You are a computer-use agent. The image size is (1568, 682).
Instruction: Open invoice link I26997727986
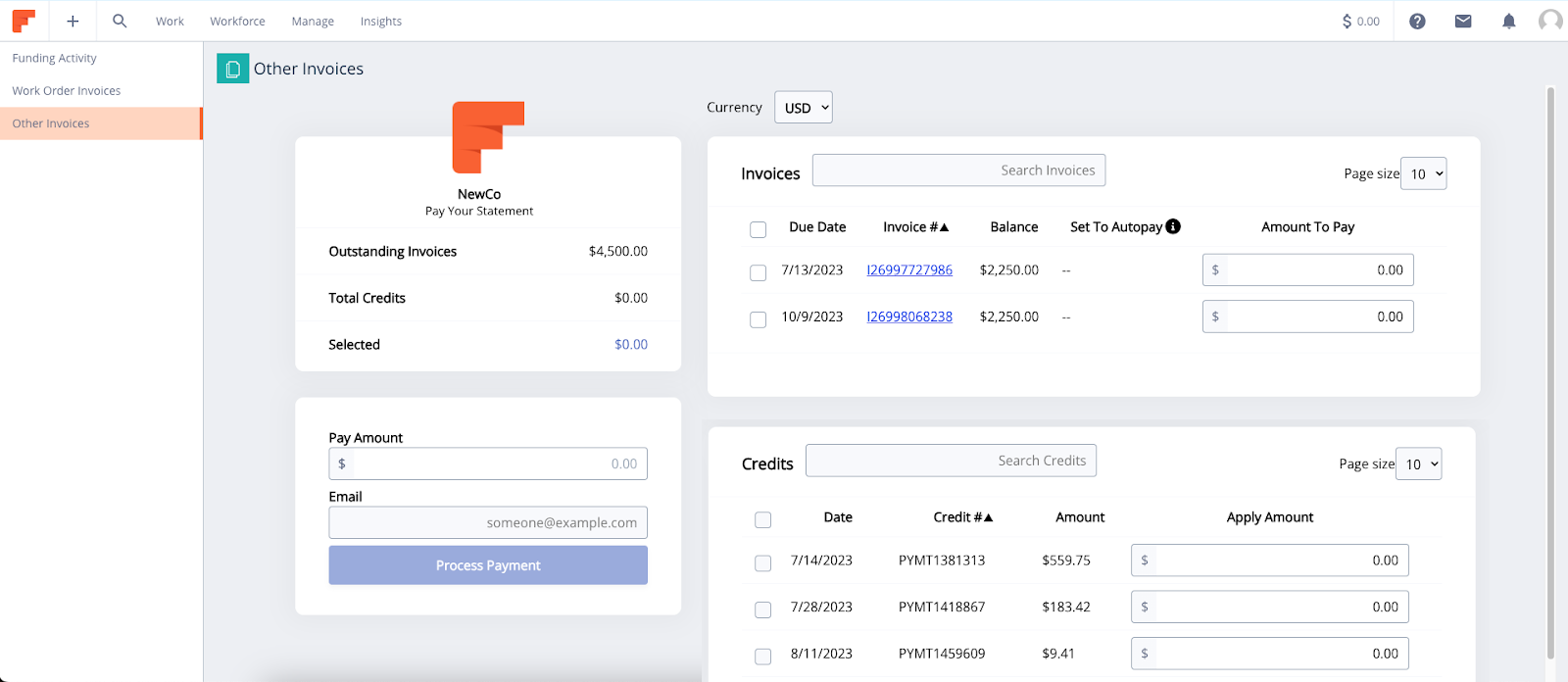[x=909, y=270]
